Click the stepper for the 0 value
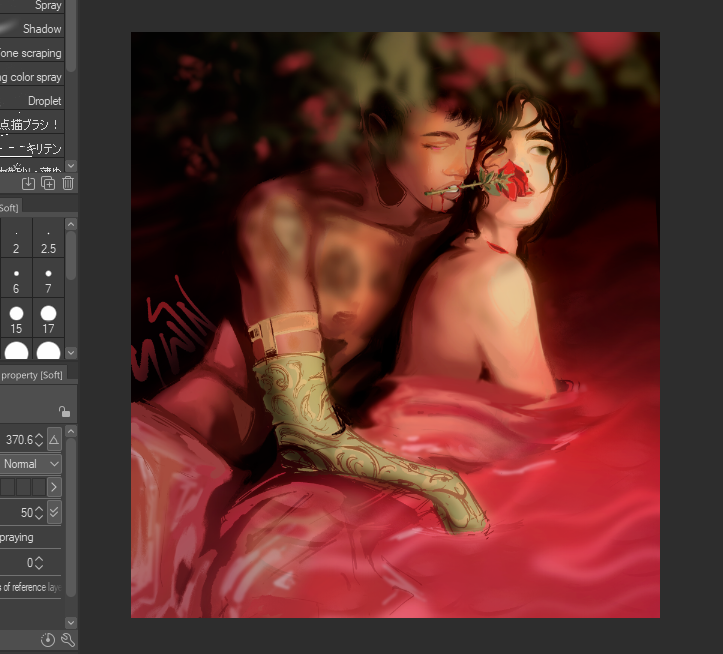The image size is (723, 654). pyautogui.click(x=39, y=563)
